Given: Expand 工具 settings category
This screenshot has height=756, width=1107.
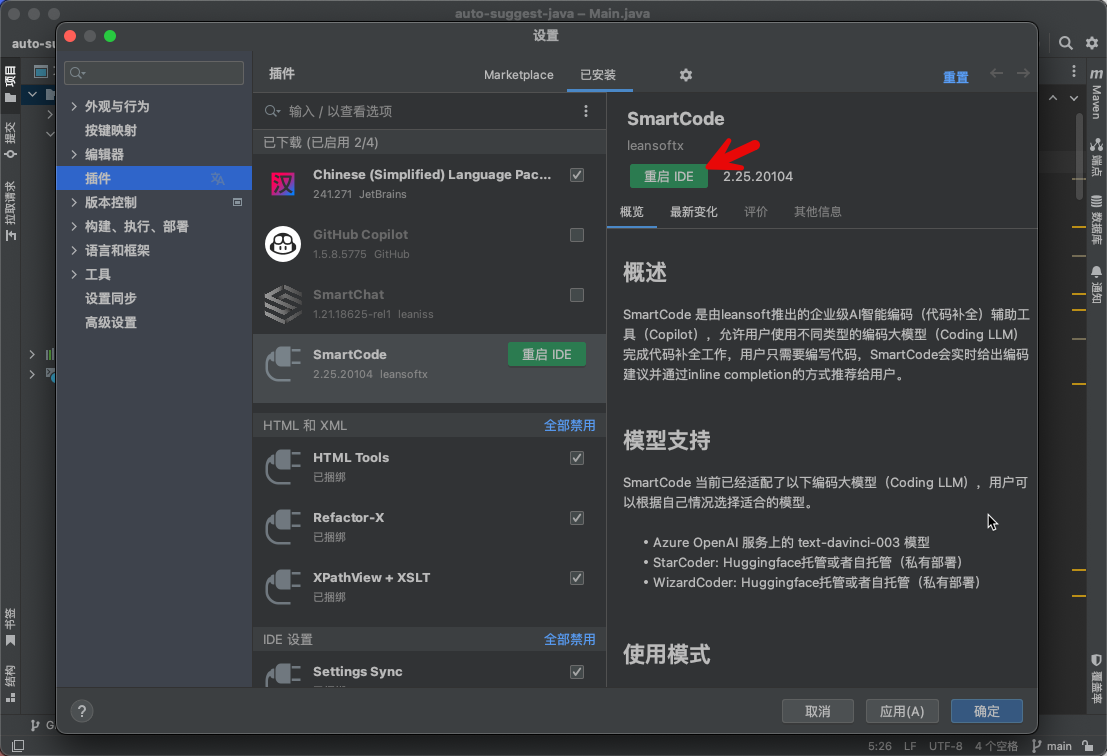Looking at the screenshot, I should [74, 274].
